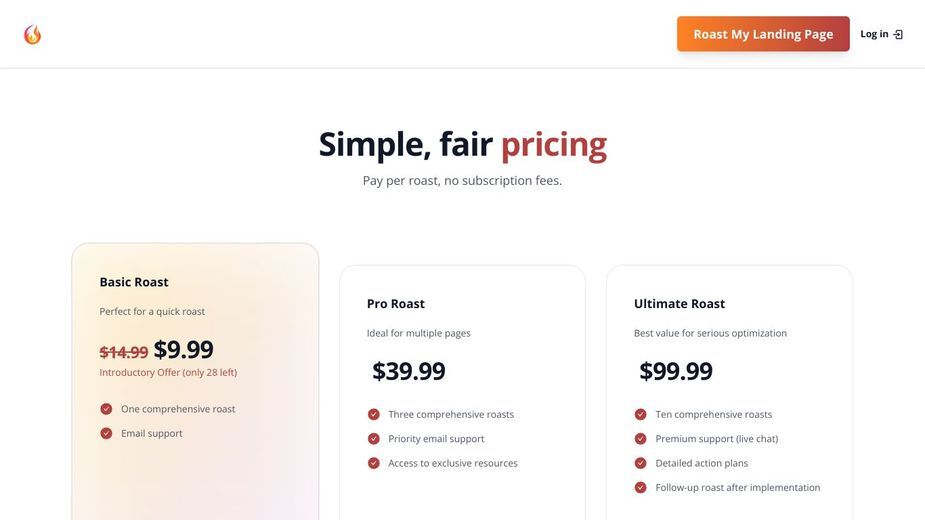Image resolution: width=925 pixels, height=520 pixels.
Task: Click checkmark next to Priority email support
Action: pyautogui.click(x=373, y=439)
